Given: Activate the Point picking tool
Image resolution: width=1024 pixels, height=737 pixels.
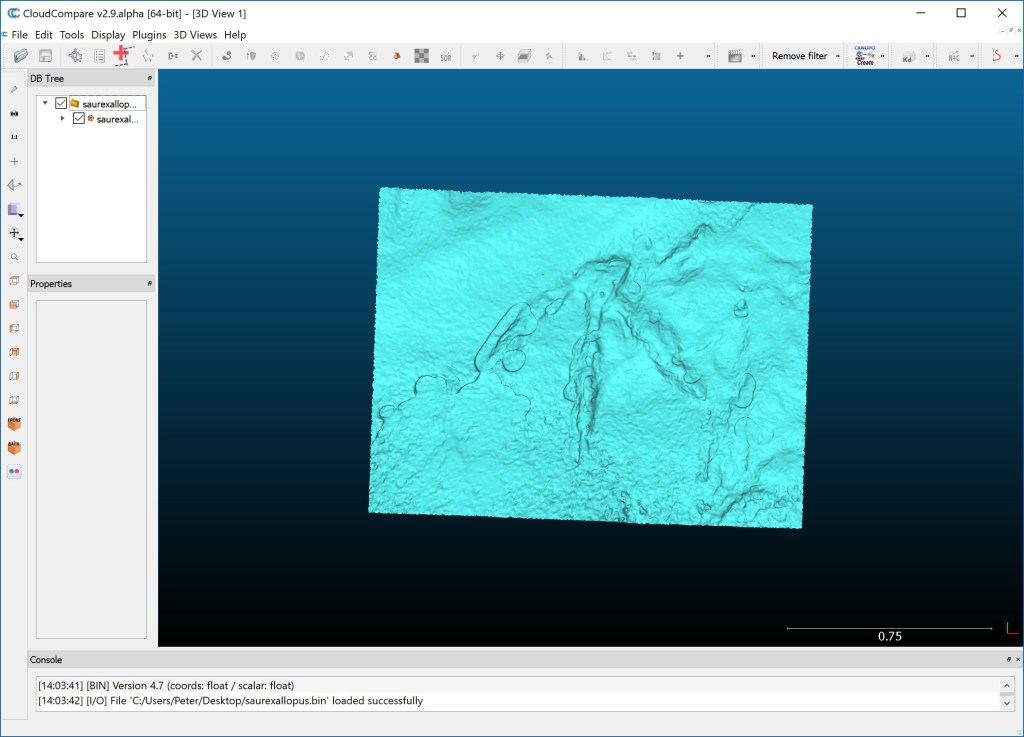Looking at the screenshot, I should (122, 55).
